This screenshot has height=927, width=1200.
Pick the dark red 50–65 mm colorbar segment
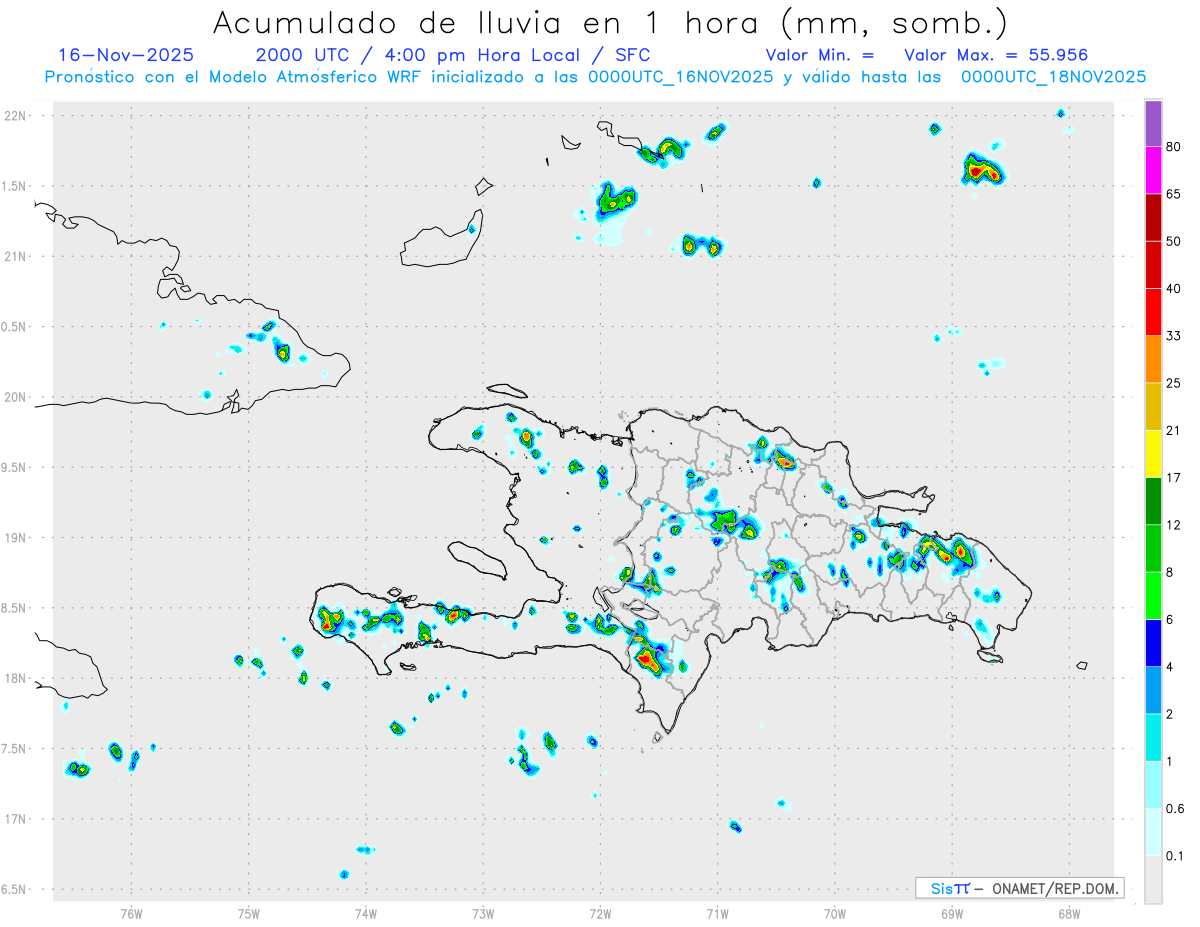[x=1153, y=218]
